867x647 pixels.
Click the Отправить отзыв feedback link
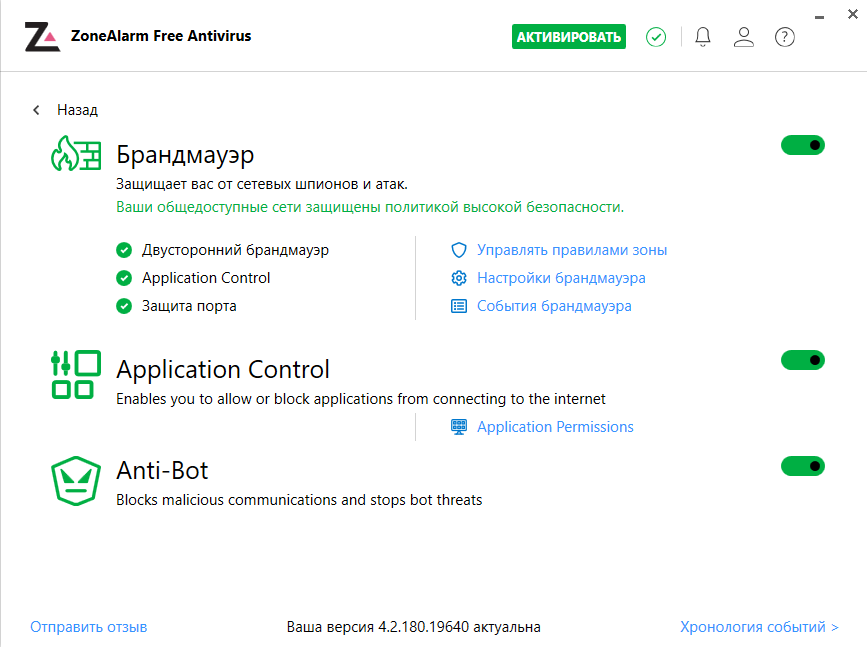[89, 627]
